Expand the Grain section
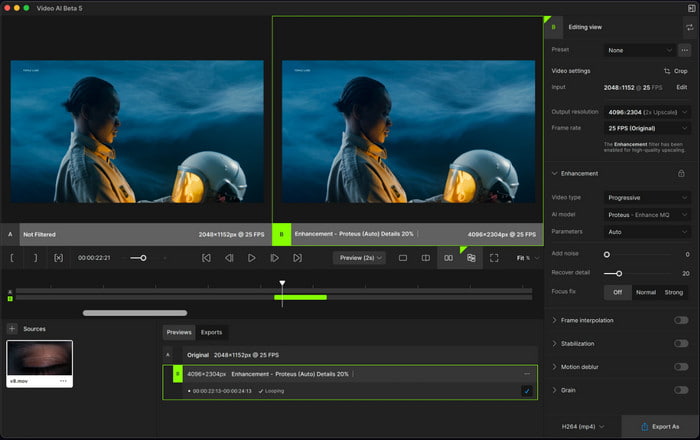Viewport: 700px width, 440px height. (554, 390)
